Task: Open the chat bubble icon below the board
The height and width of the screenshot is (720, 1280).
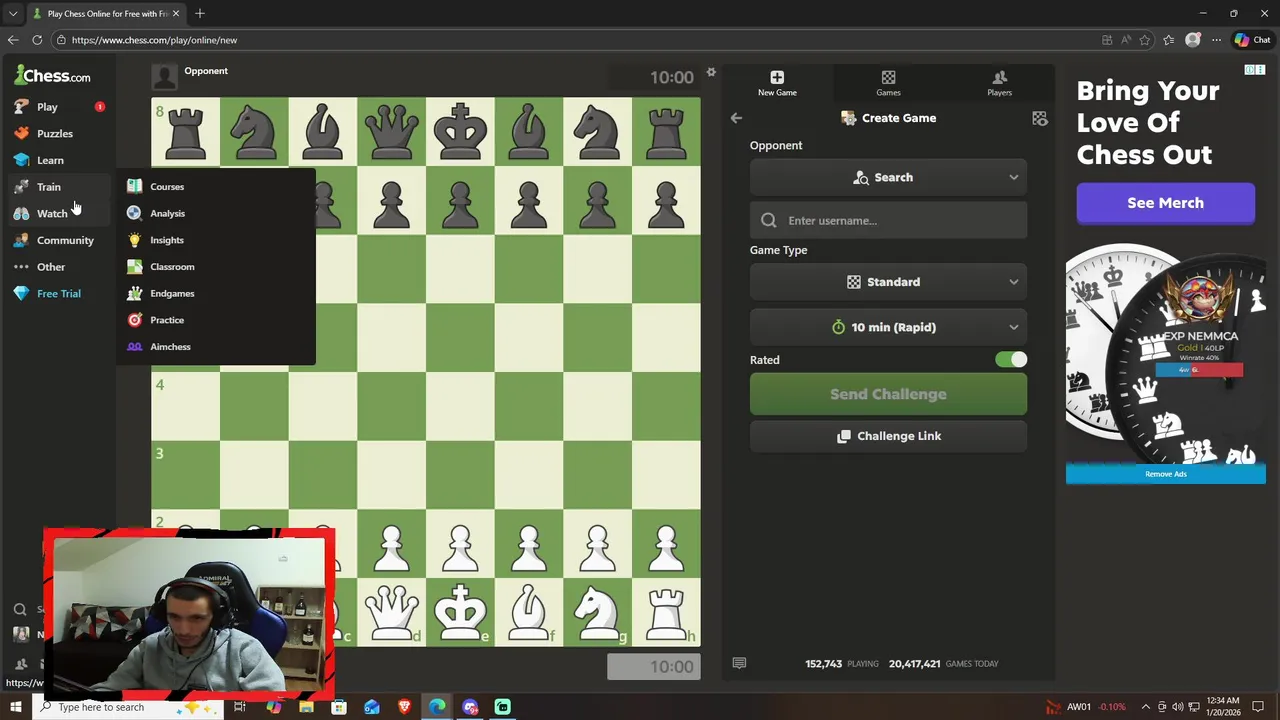Action: pyautogui.click(x=739, y=663)
